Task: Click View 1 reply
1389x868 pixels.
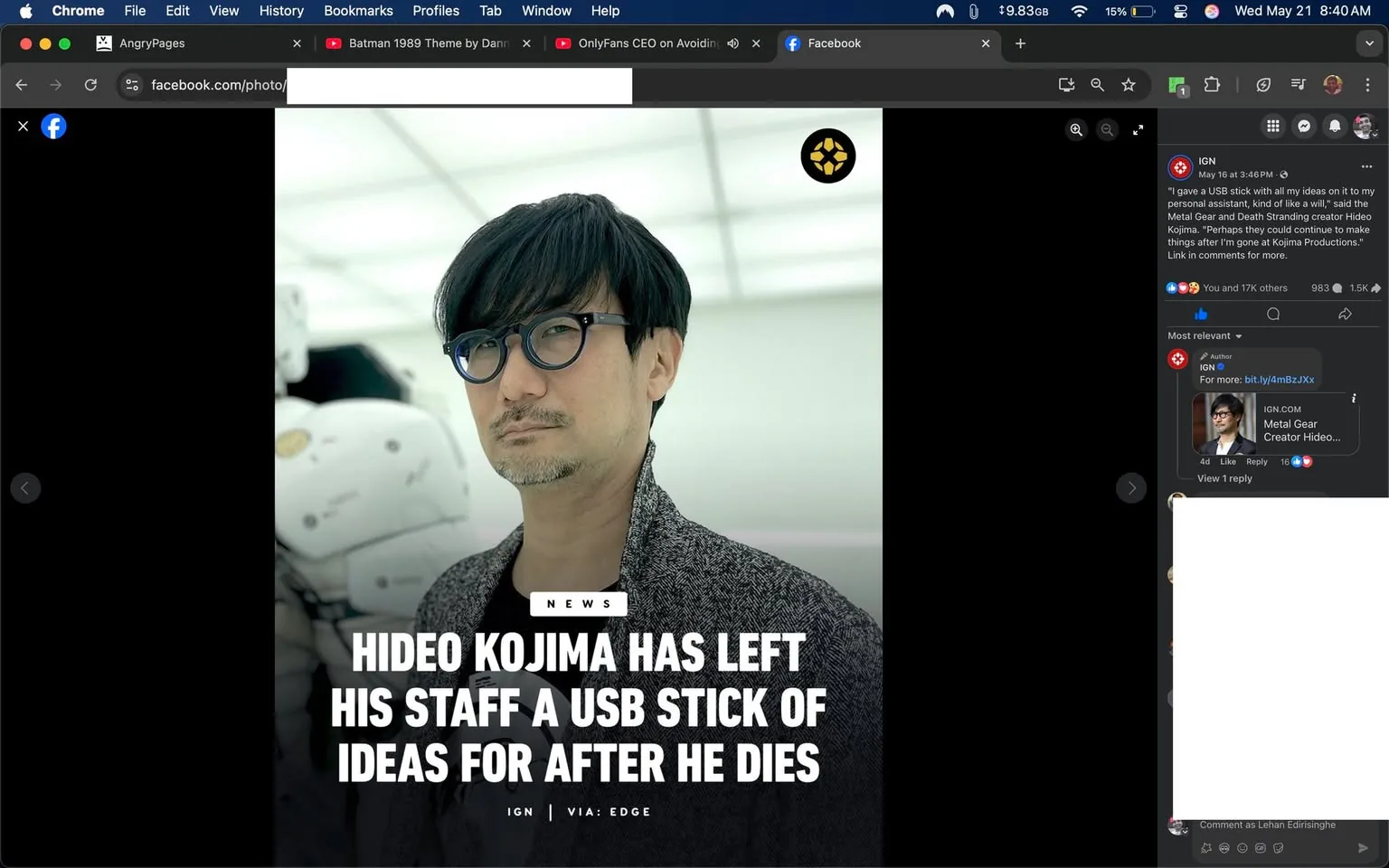Action: (1224, 478)
